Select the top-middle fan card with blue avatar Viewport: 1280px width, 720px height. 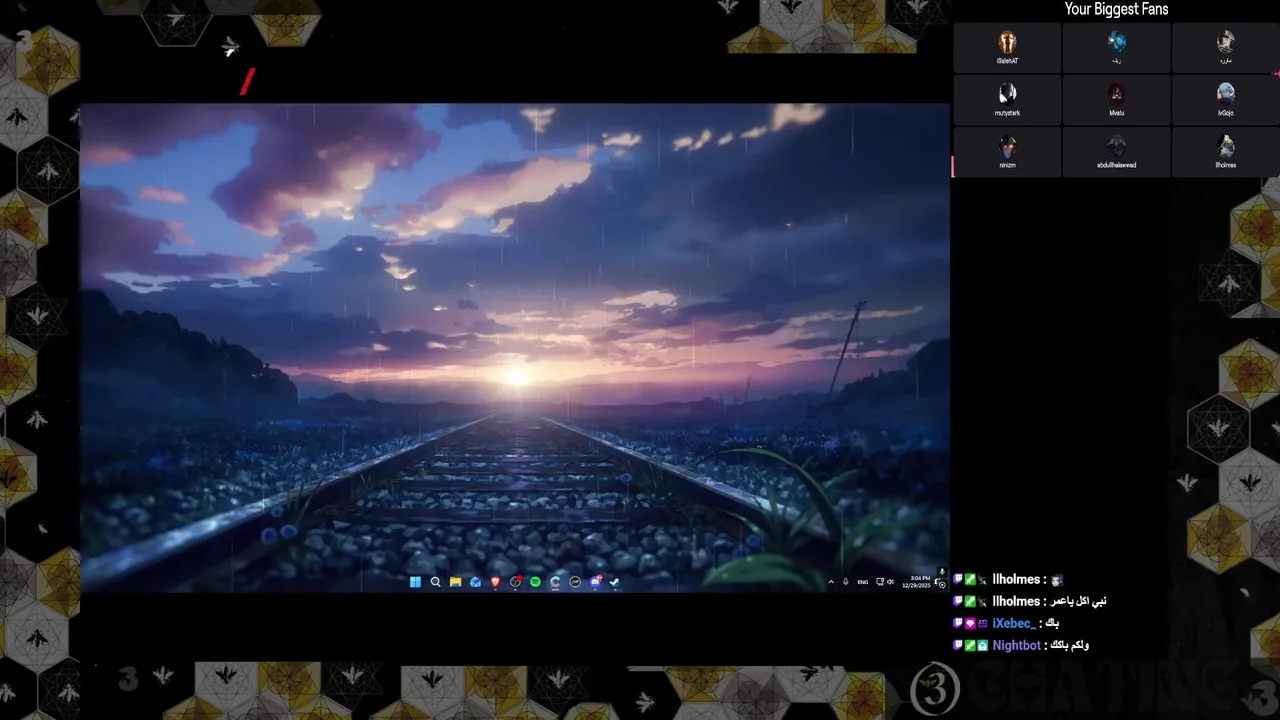1116,48
